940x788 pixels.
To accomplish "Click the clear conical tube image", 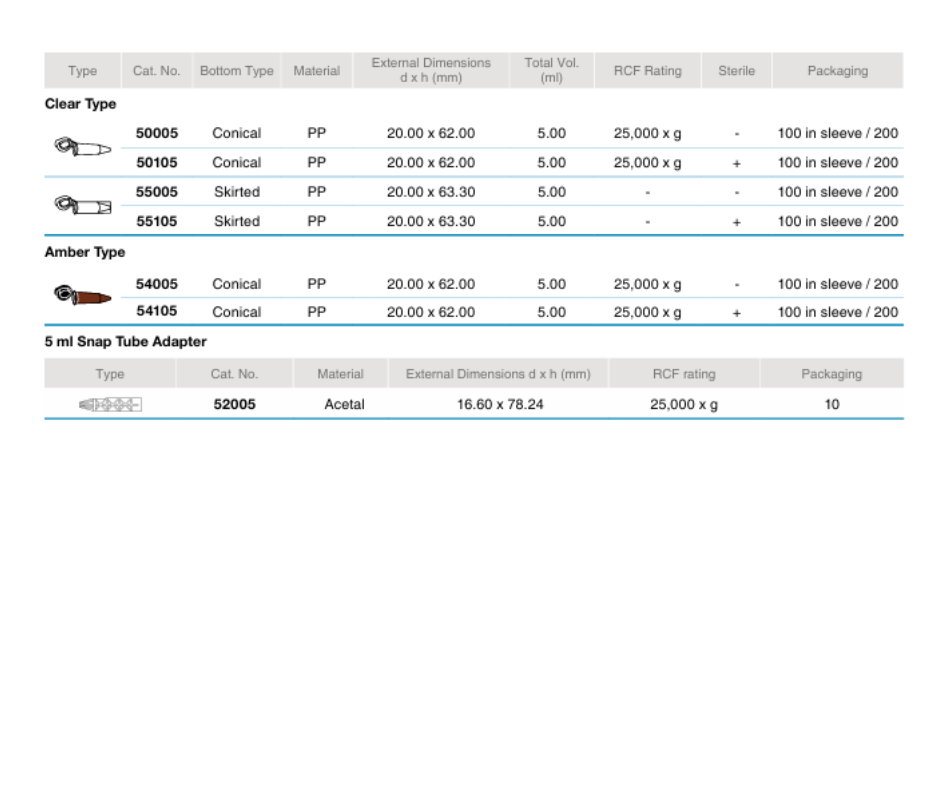I will click(82, 148).
